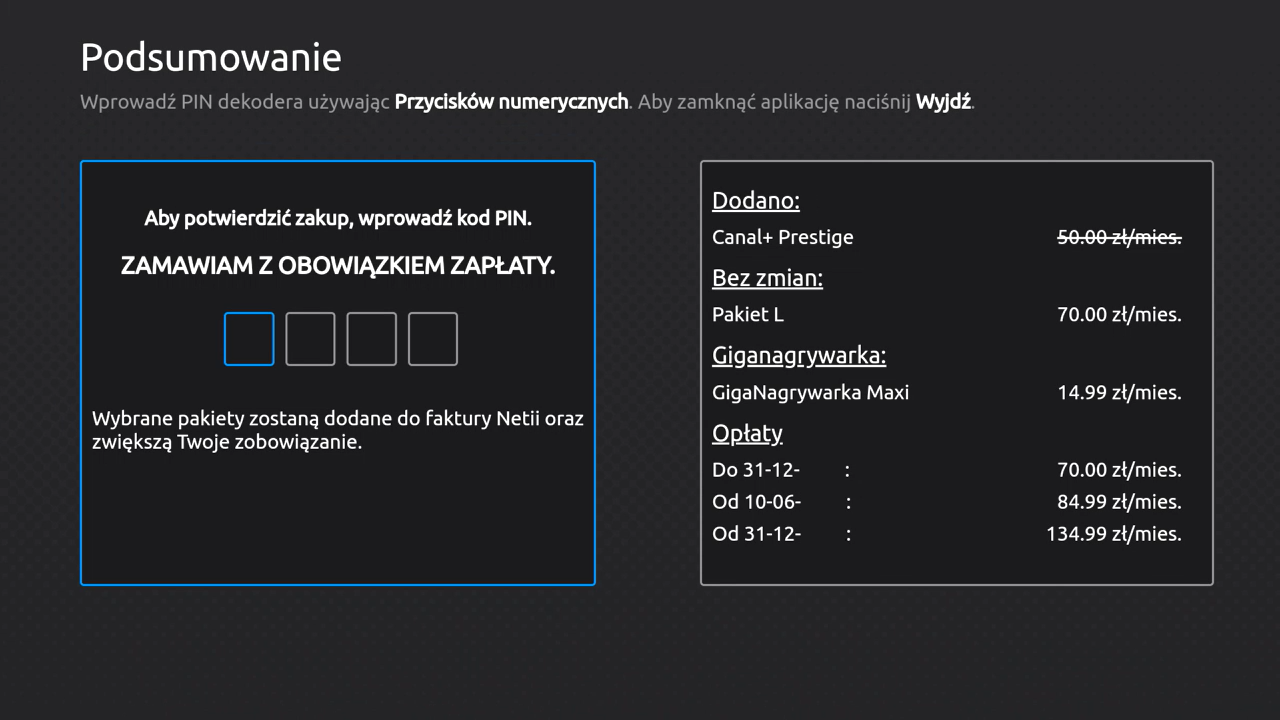Click the ZAMAWIAM Z OBOWIĄZKIEM ZAPŁATY confirmation text
1280x720 pixels.
point(337,265)
